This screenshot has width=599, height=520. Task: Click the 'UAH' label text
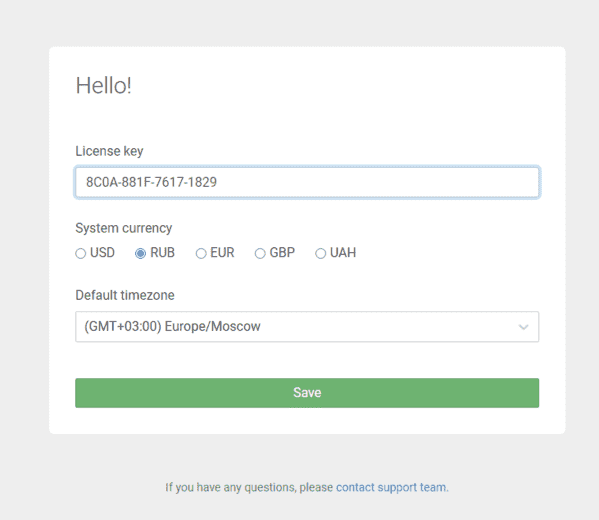343,253
